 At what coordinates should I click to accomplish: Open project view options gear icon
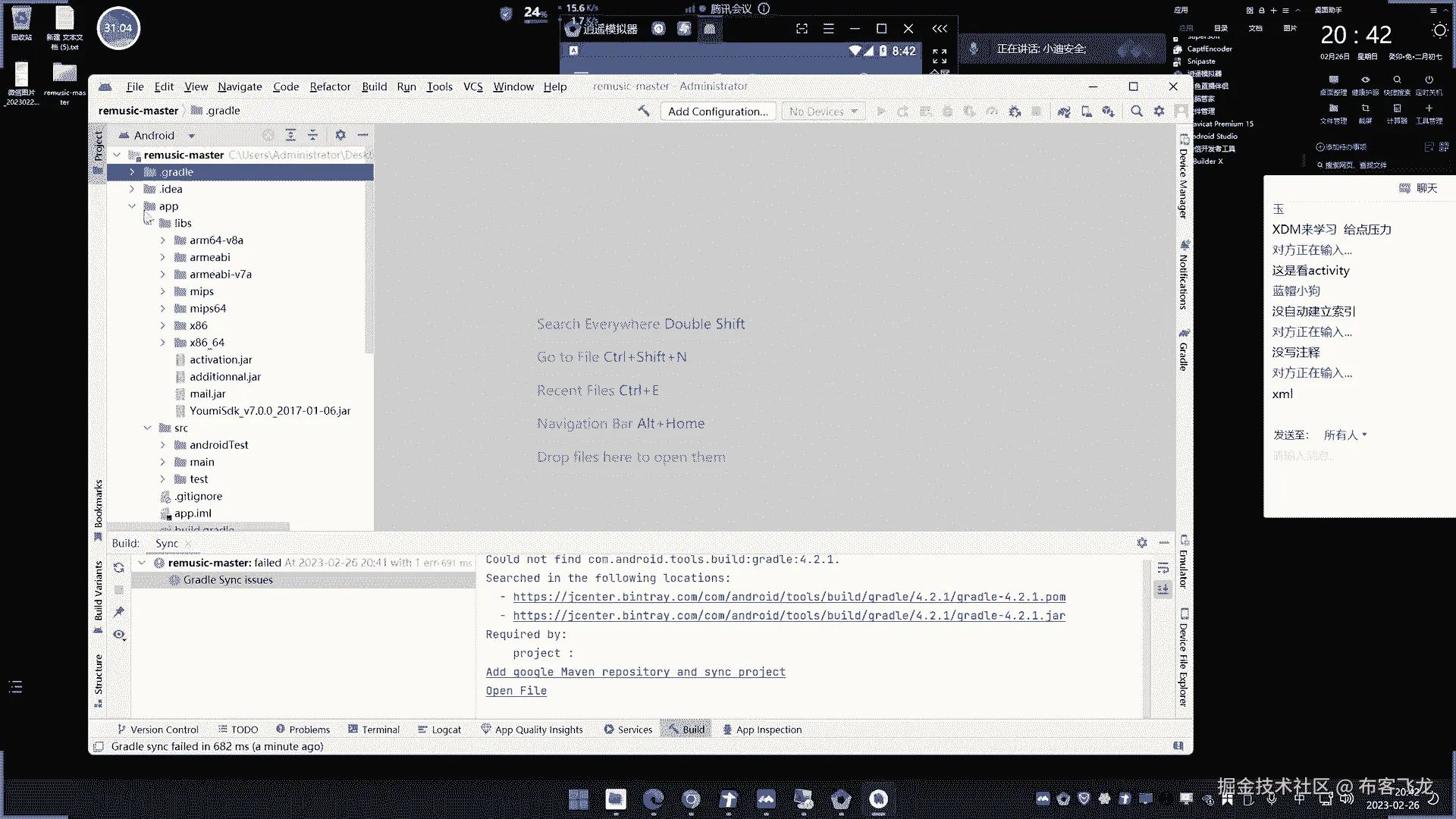coord(340,135)
